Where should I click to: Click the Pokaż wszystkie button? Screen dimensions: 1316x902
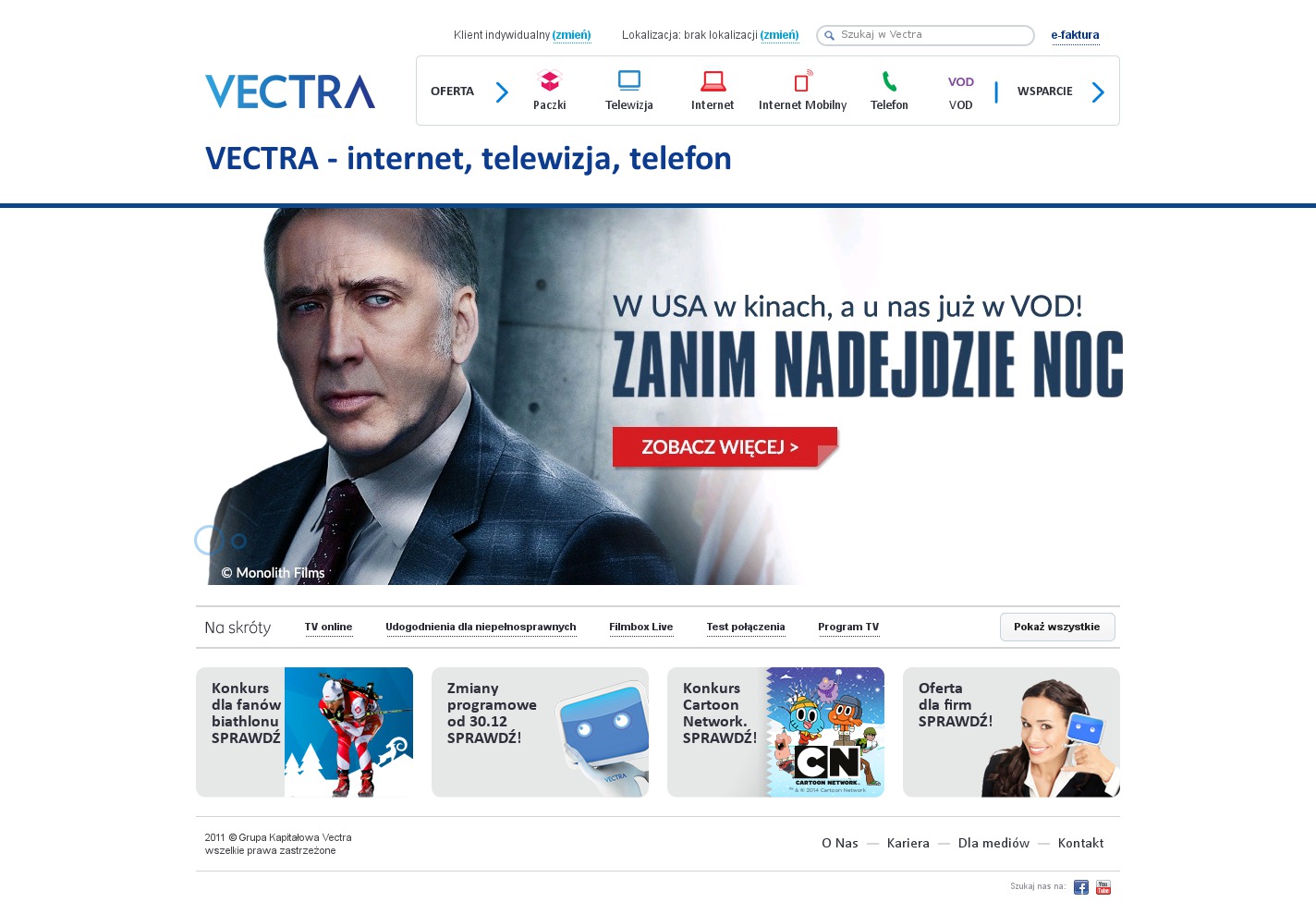1057,627
